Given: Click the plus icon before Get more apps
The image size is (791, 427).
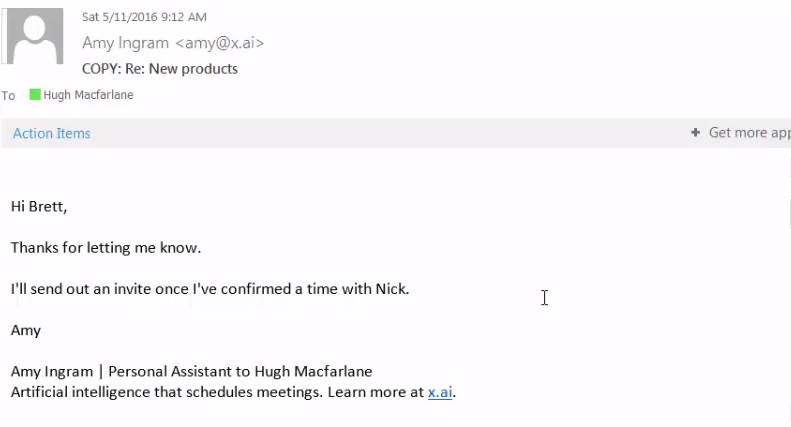Looking at the screenshot, I should (695, 132).
